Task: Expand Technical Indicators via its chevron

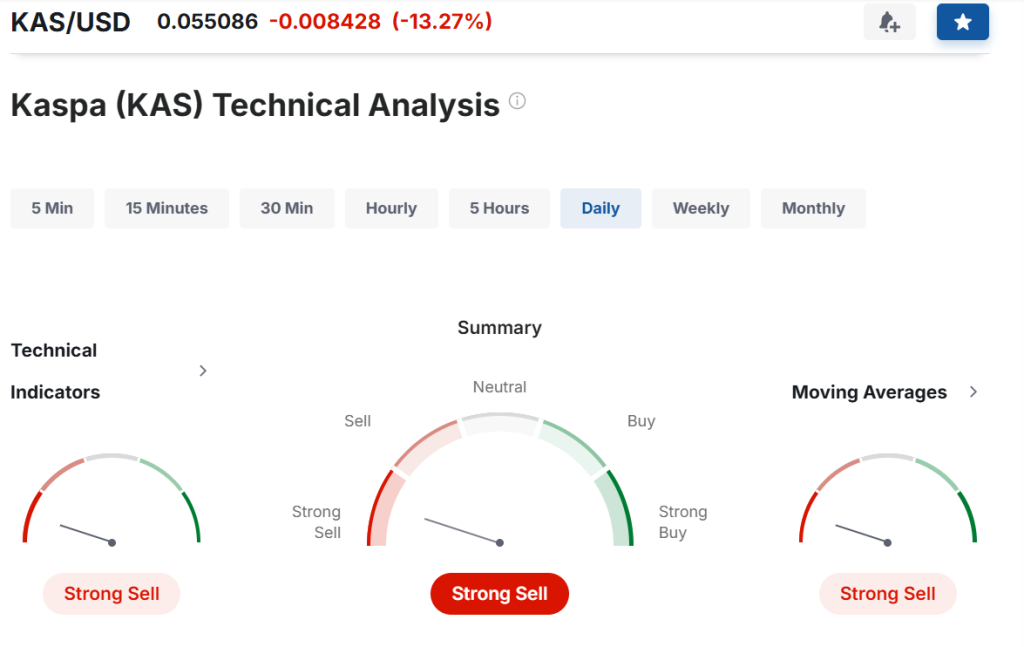Action: pyautogui.click(x=202, y=371)
